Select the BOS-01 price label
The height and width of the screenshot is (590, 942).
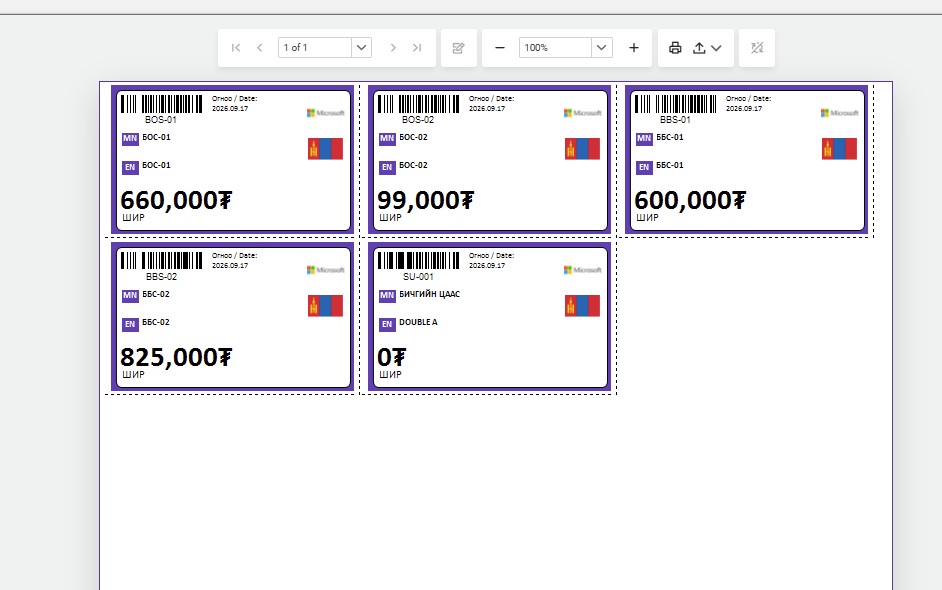click(232, 159)
